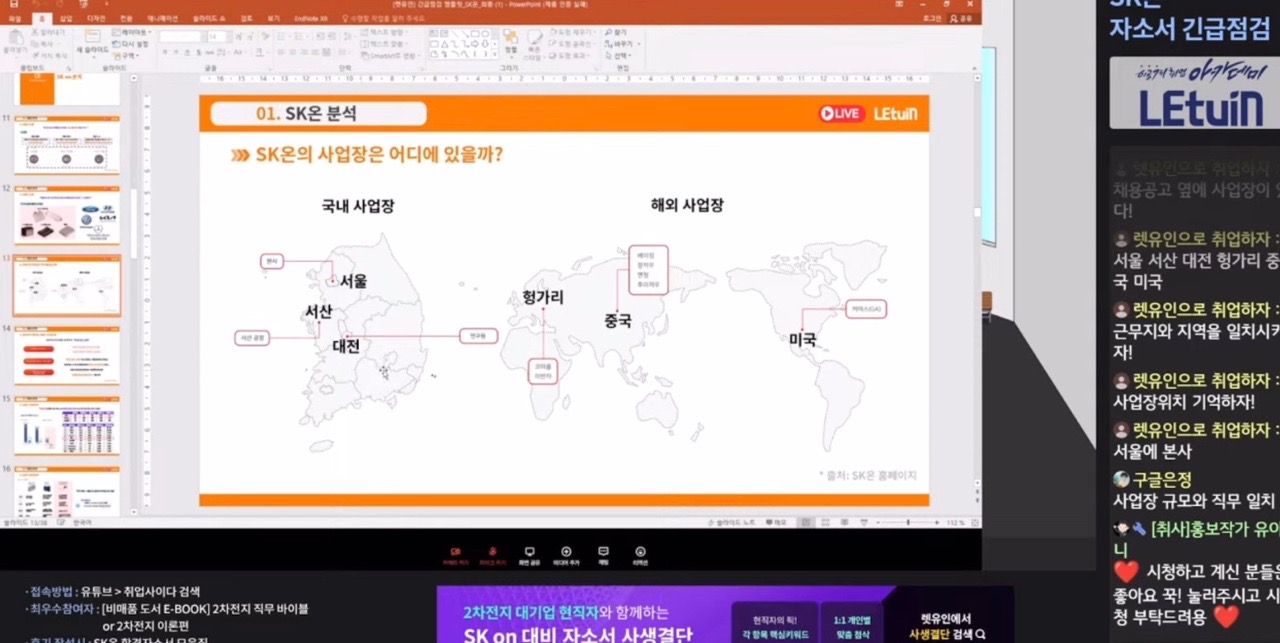Open 채팅 (Chat) in meeting toolbar
The image size is (1280, 643).
pyautogui.click(x=603, y=555)
